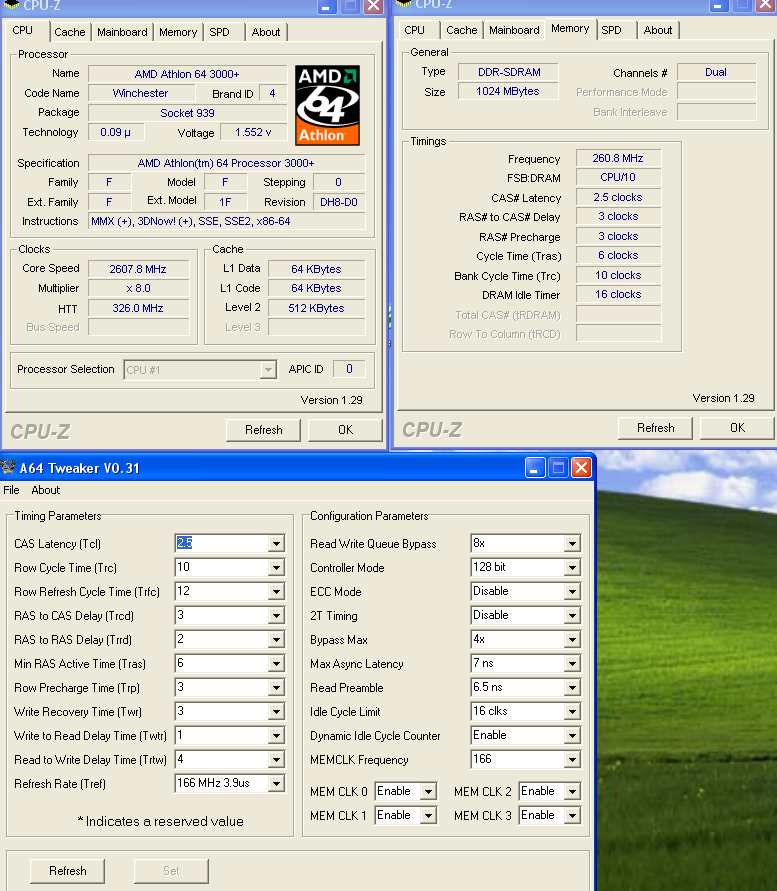Expand the Refresh Rate (Tref) dropdown

click(276, 784)
